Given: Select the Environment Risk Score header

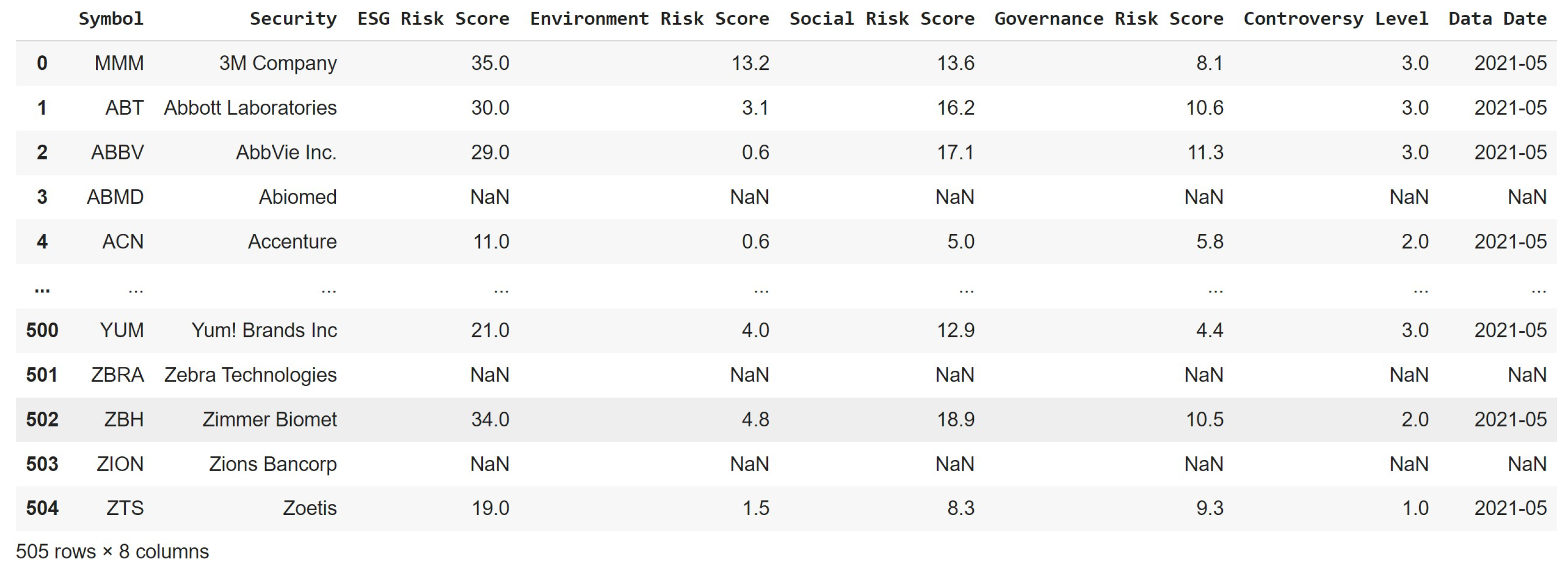Looking at the screenshot, I should tap(649, 19).
